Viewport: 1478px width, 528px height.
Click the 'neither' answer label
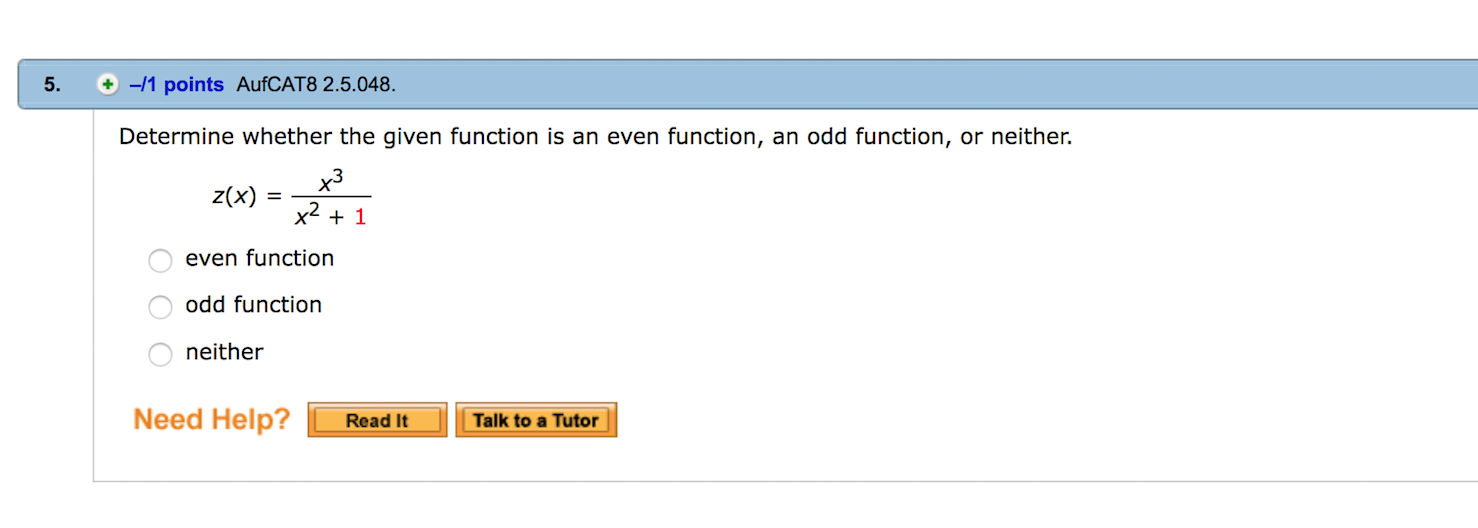tap(225, 352)
